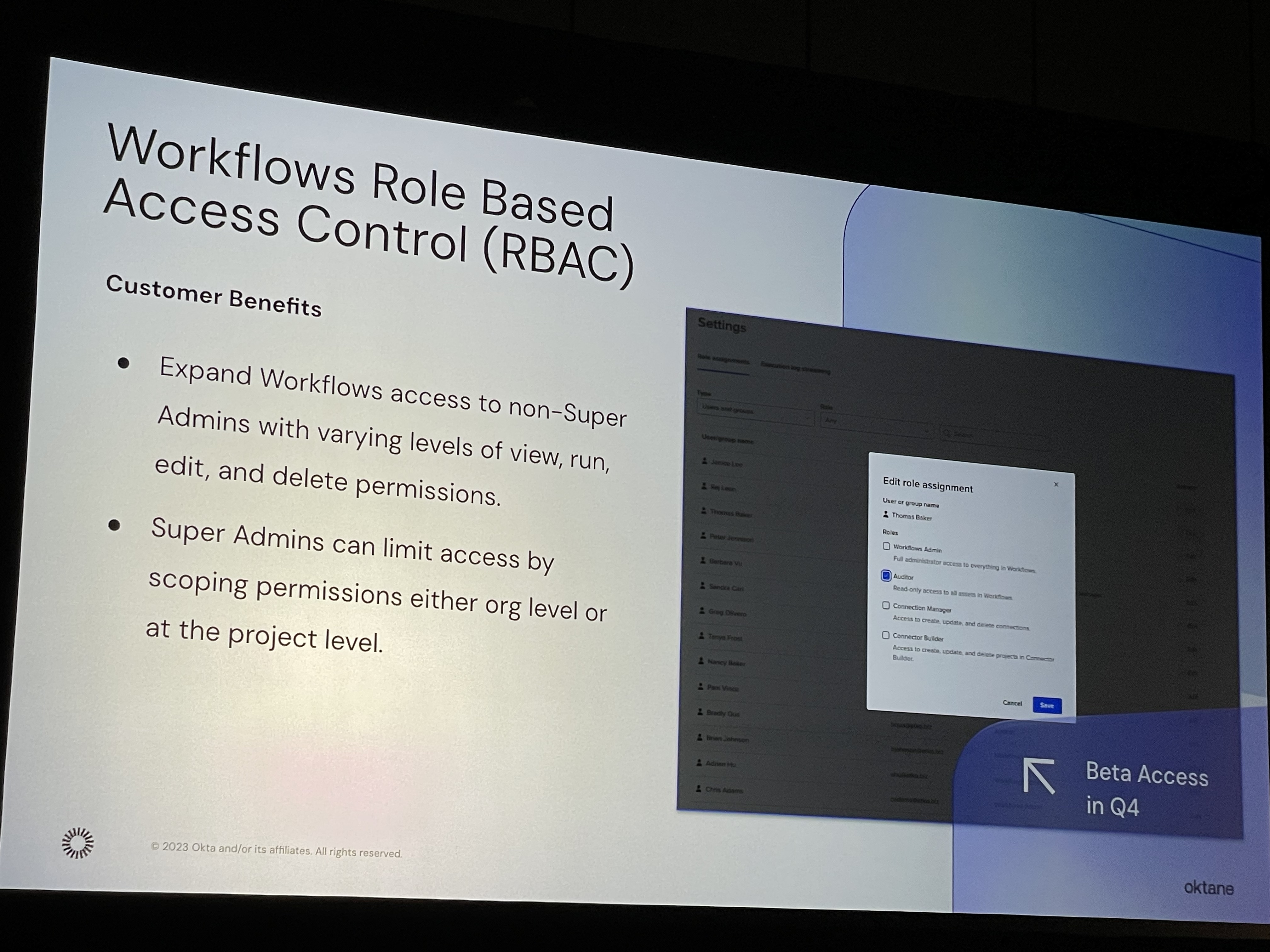Check the Connection Manager role checkbox
1270x952 pixels.
tap(886, 605)
